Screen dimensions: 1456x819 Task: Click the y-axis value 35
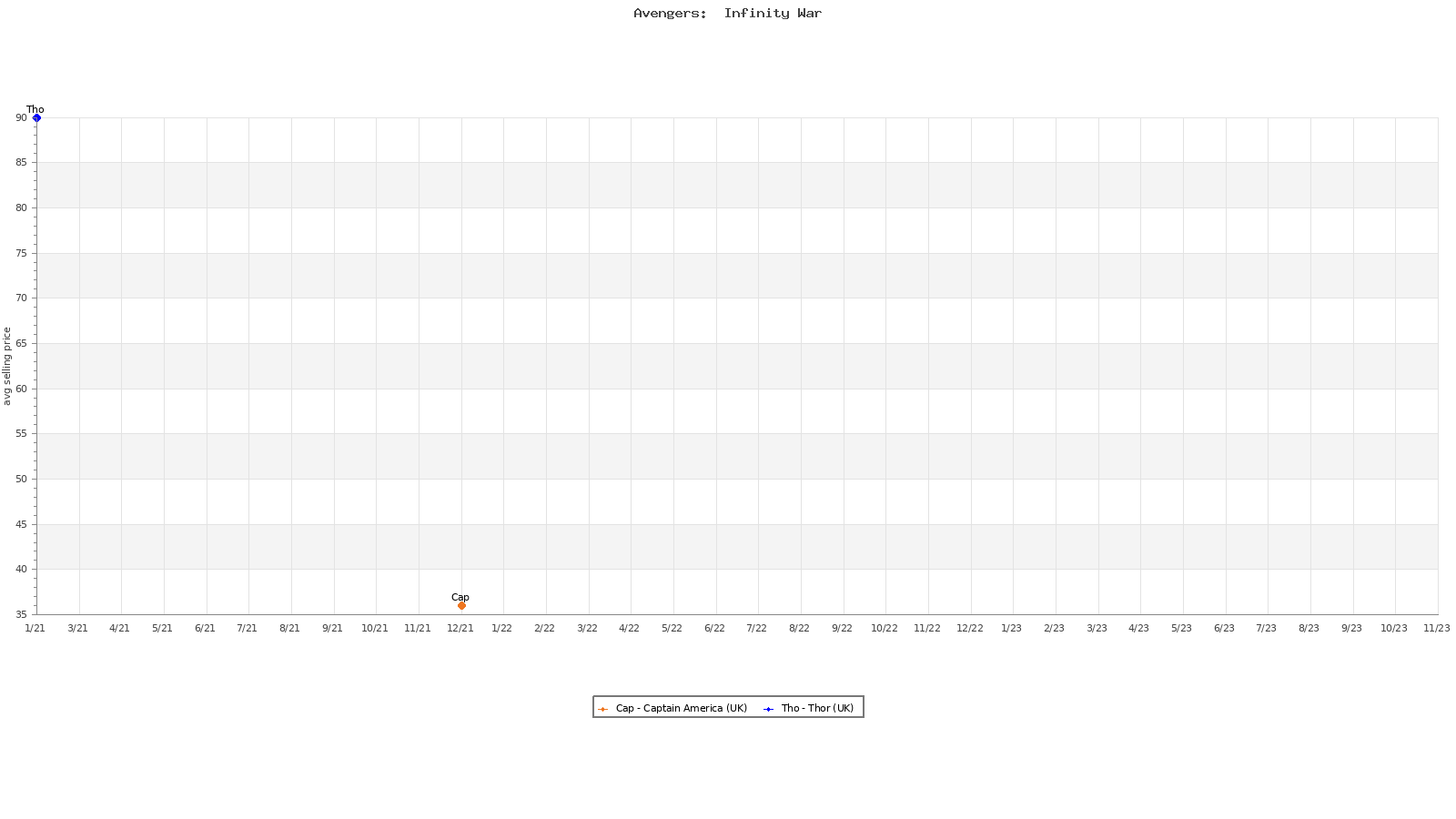pyautogui.click(x=21, y=614)
